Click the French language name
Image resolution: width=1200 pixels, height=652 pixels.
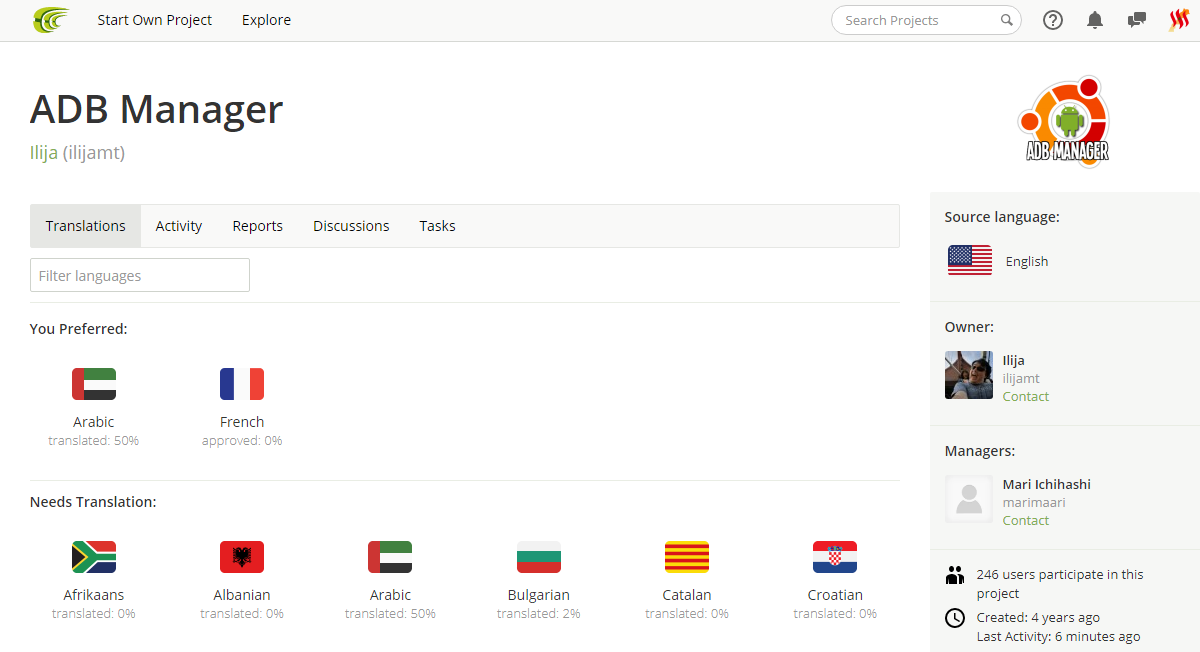[242, 422]
